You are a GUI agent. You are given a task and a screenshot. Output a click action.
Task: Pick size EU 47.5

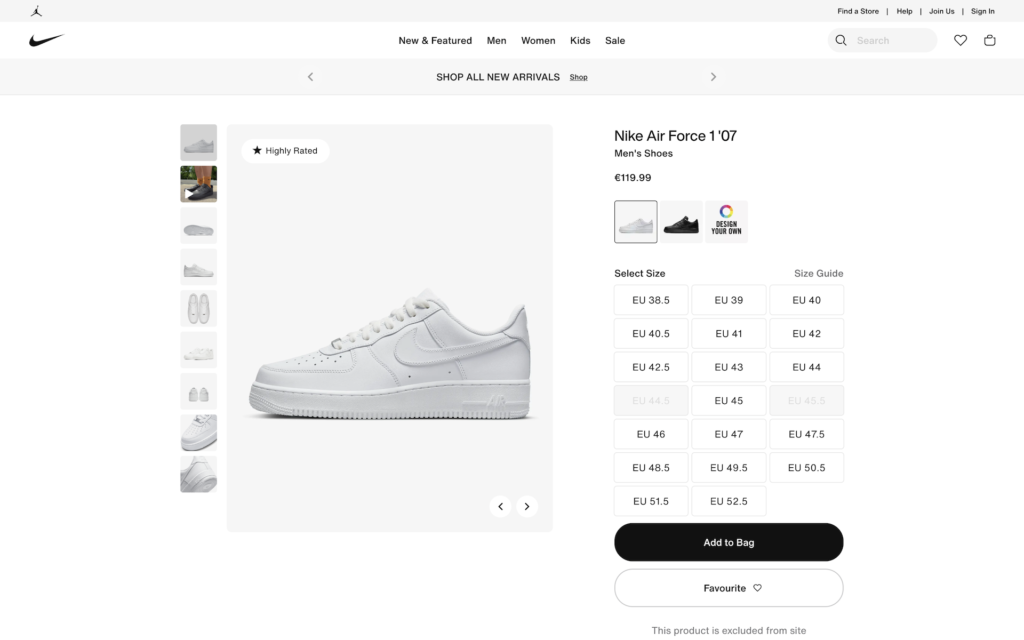806,434
